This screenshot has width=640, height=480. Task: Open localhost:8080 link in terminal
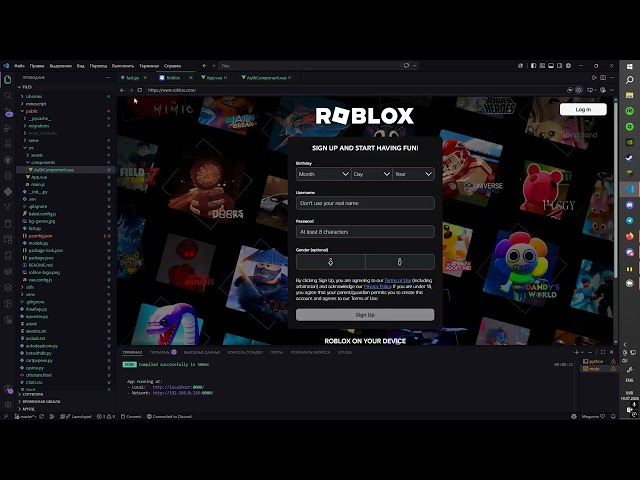pos(178,387)
